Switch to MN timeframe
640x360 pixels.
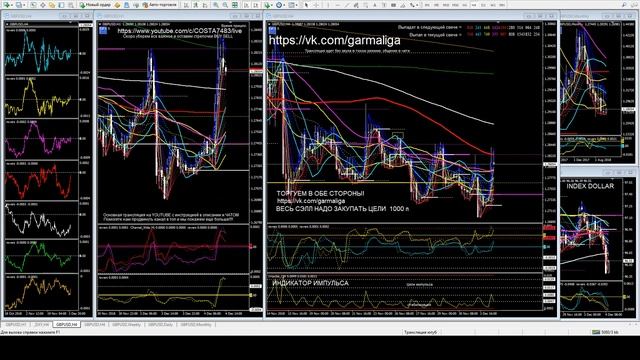click(502, 5)
